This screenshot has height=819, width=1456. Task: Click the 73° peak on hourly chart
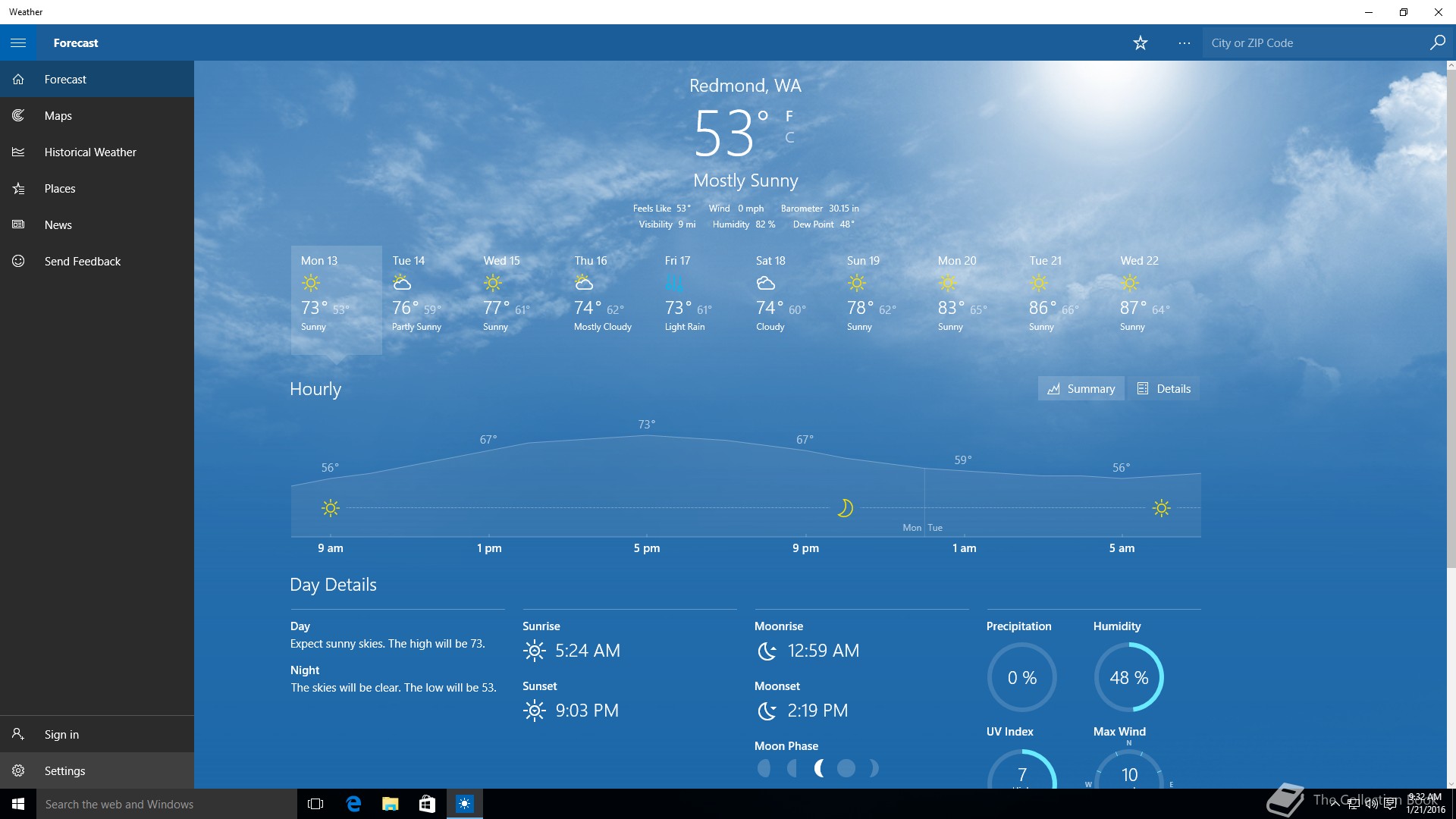pyautogui.click(x=646, y=425)
